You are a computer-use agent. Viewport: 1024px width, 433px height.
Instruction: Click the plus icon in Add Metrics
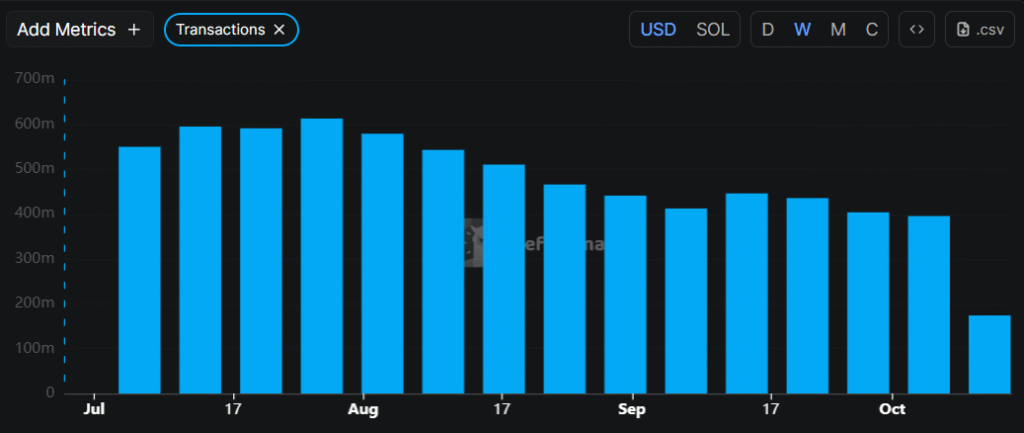coord(134,30)
